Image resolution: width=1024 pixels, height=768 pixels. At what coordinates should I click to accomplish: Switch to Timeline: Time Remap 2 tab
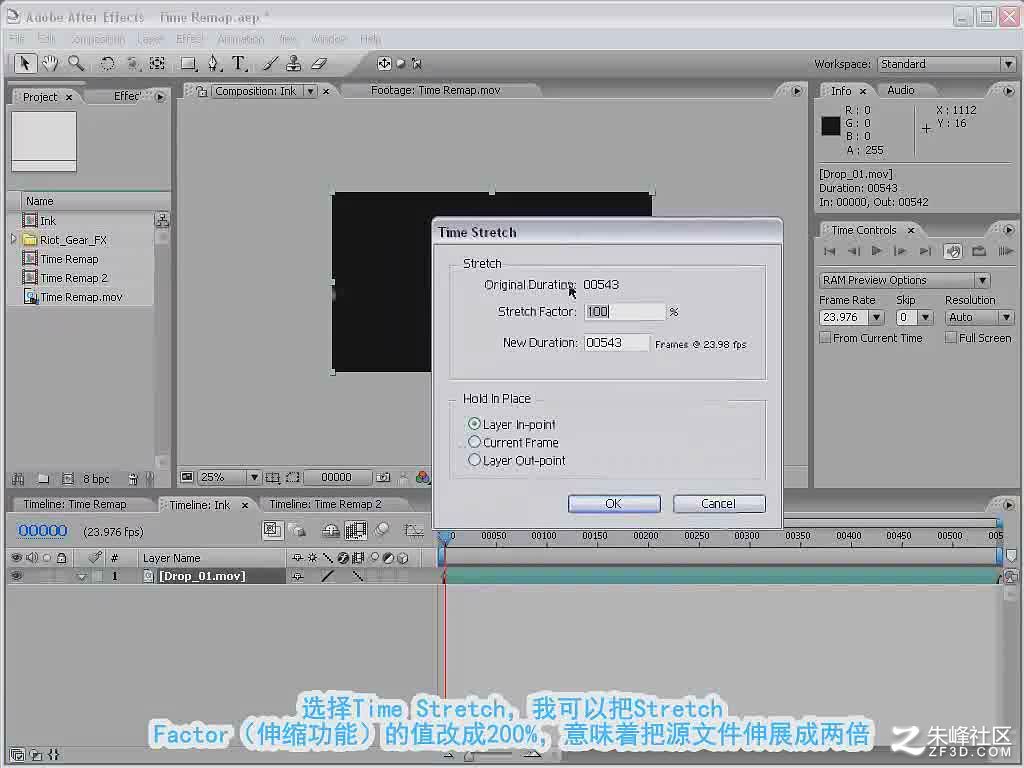click(325, 504)
